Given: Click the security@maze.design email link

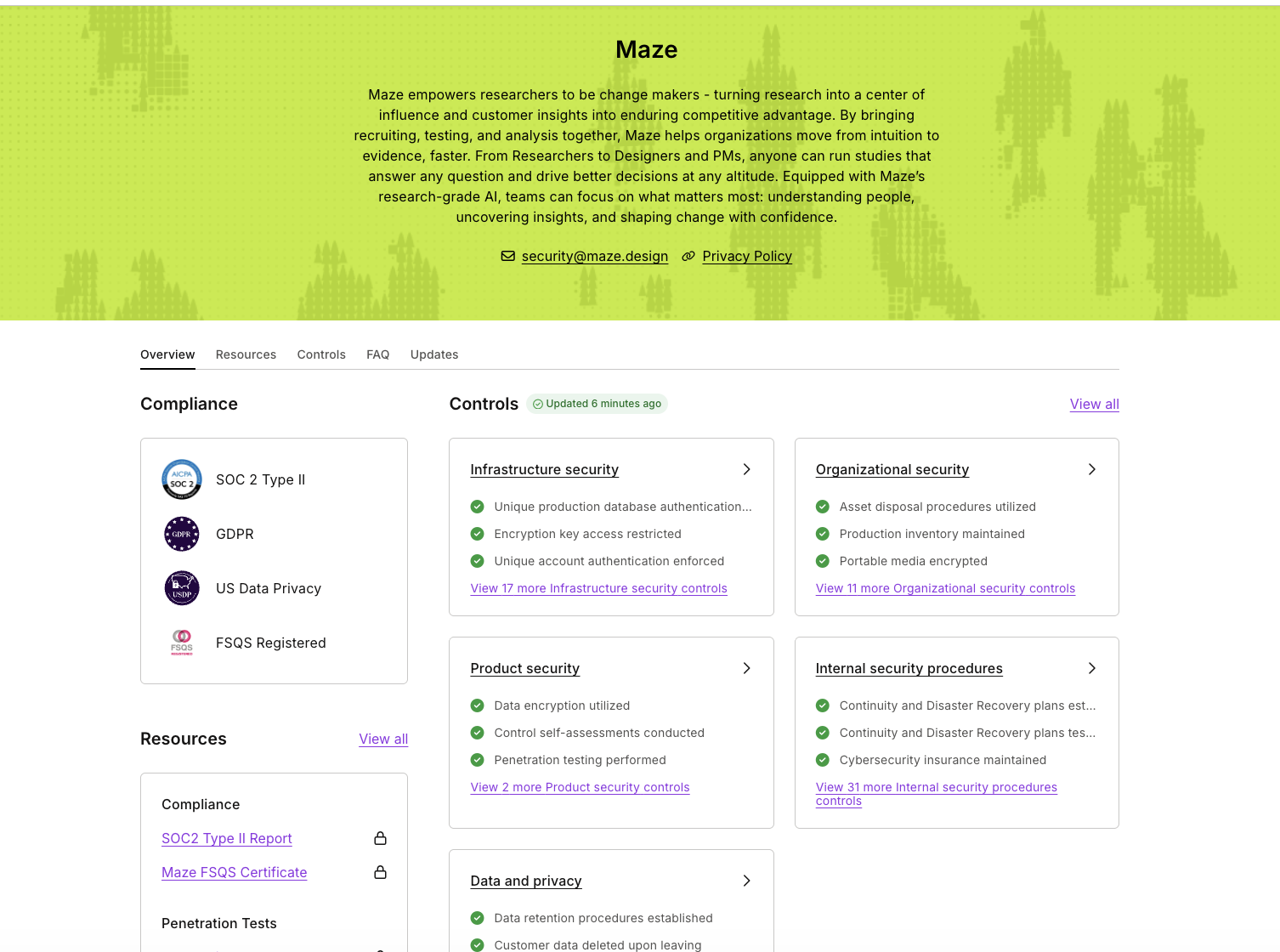Looking at the screenshot, I should click(595, 256).
